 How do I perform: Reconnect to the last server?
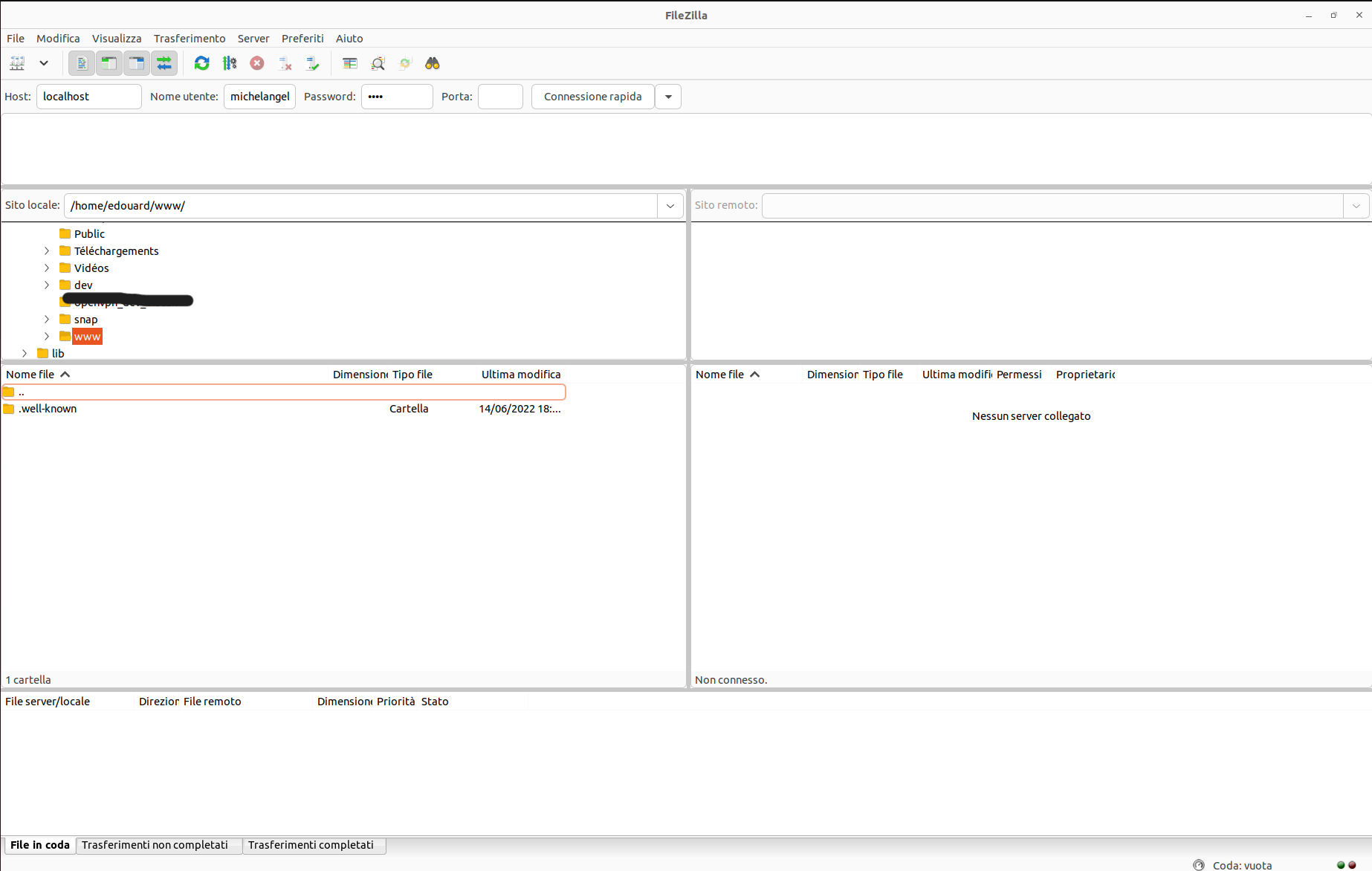tap(312, 63)
